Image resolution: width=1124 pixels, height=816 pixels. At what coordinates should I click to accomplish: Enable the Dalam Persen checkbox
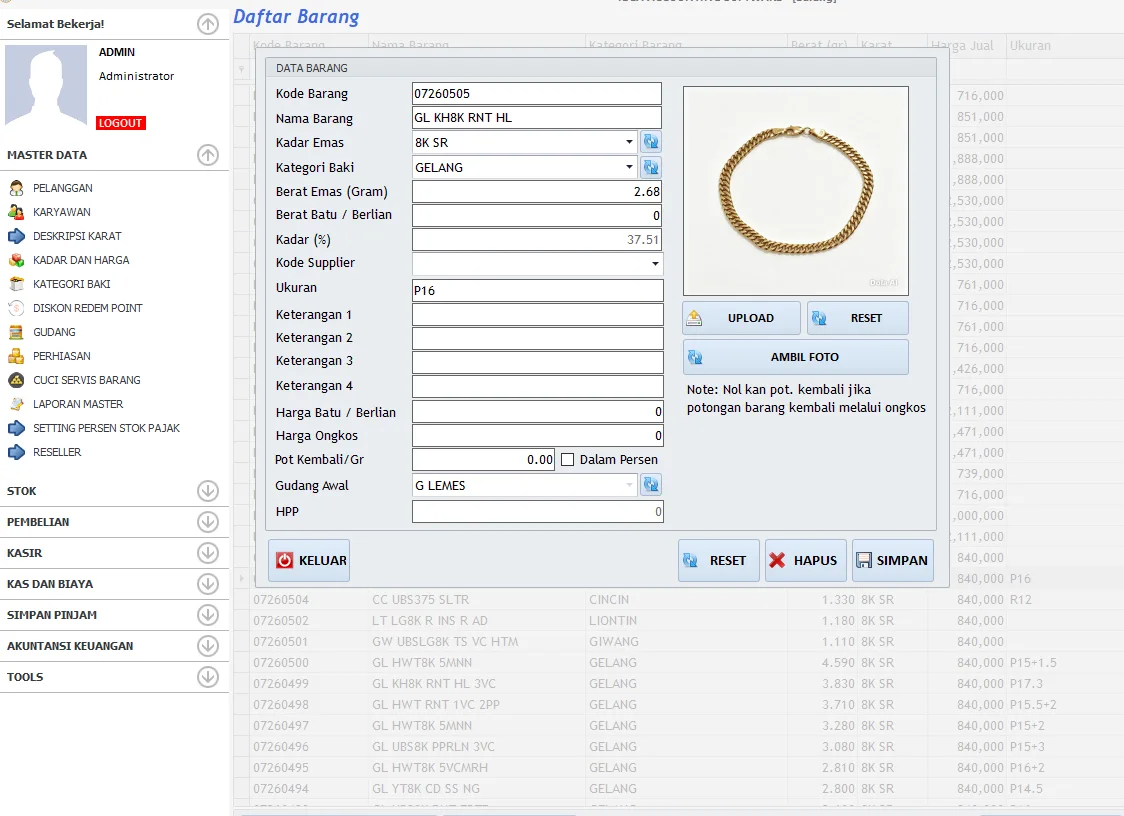[567, 460]
